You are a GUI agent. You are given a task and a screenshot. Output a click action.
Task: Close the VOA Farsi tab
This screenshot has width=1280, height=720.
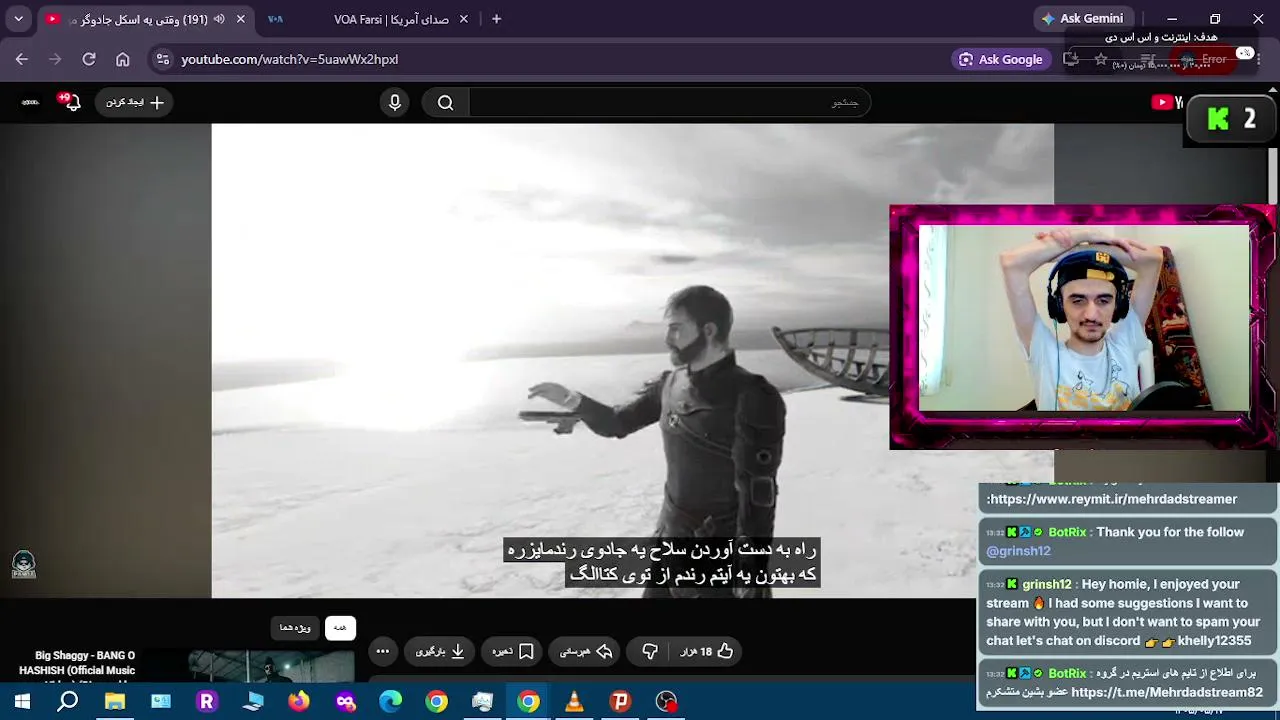tap(465, 19)
